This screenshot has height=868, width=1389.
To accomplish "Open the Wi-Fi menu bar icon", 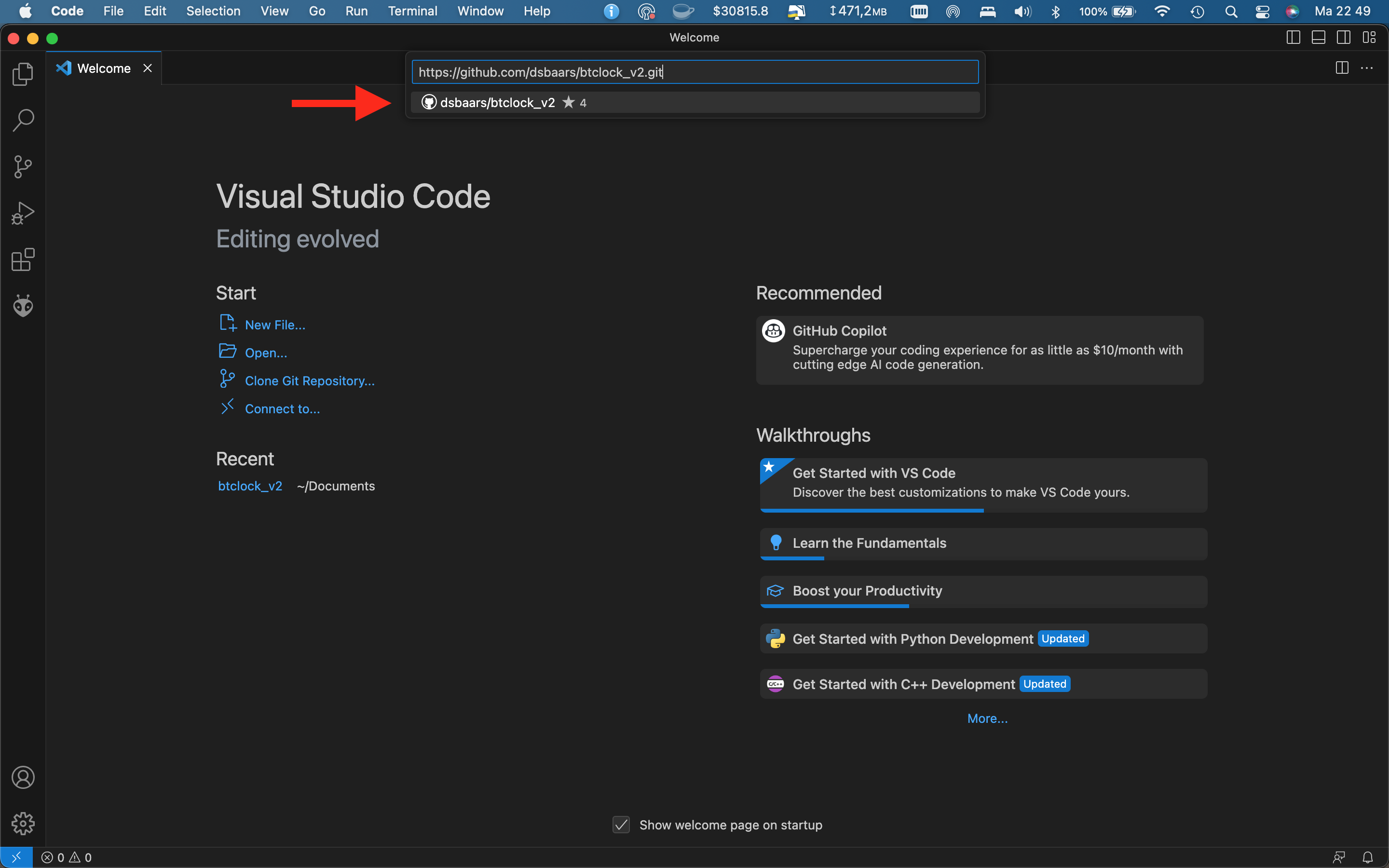I will (1162, 12).
